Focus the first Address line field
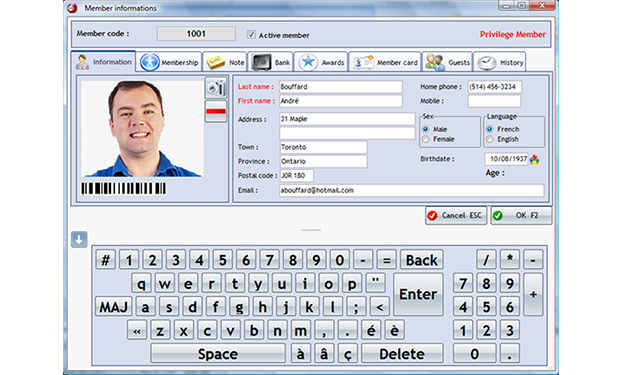Screen dimensions: 622x375 [x=347, y=119]
